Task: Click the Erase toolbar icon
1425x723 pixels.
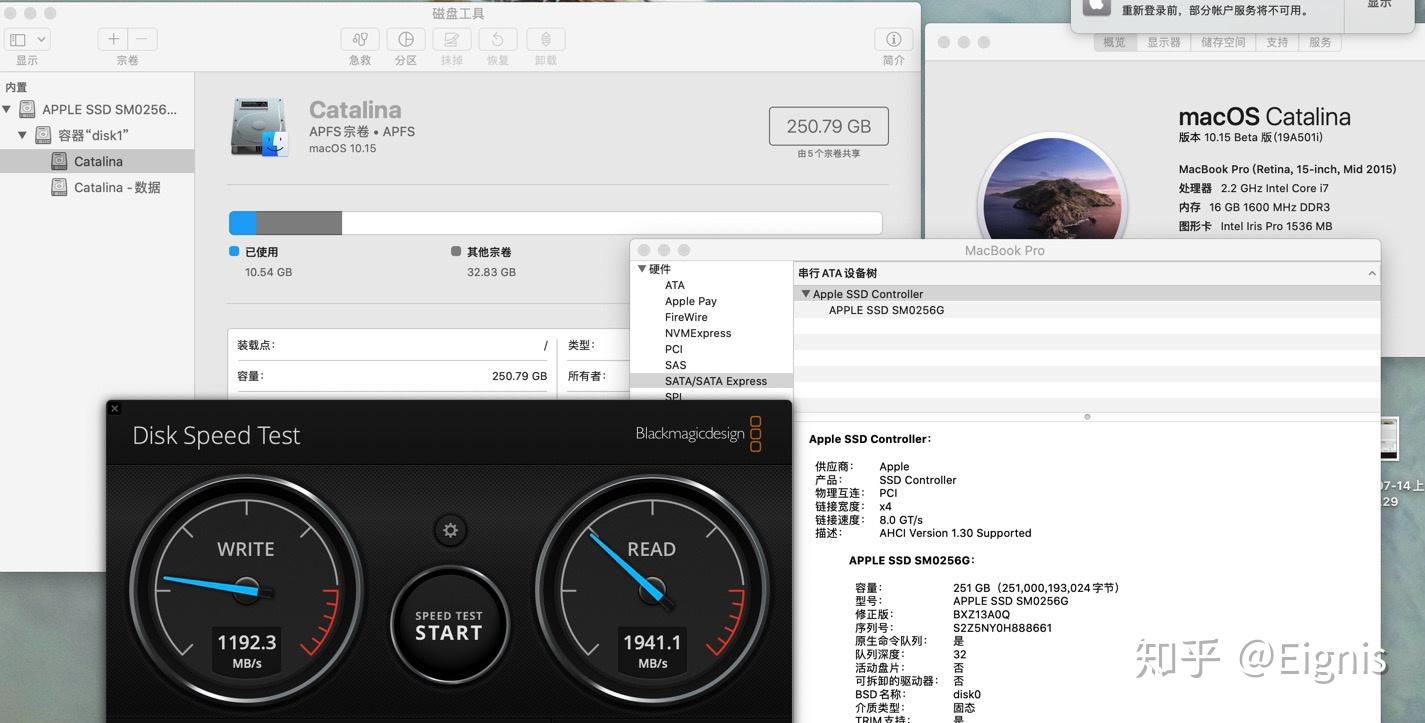Action: point(452,39)
